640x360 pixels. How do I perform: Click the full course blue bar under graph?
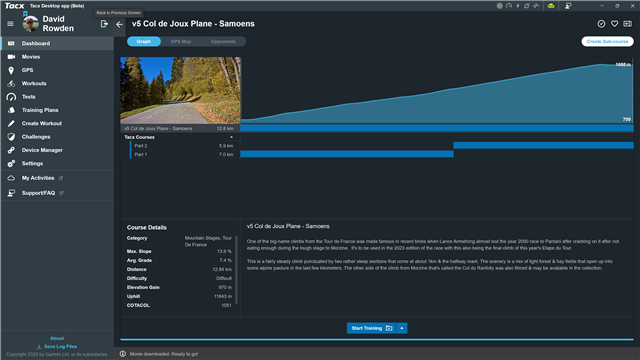[x=437, y=128]
